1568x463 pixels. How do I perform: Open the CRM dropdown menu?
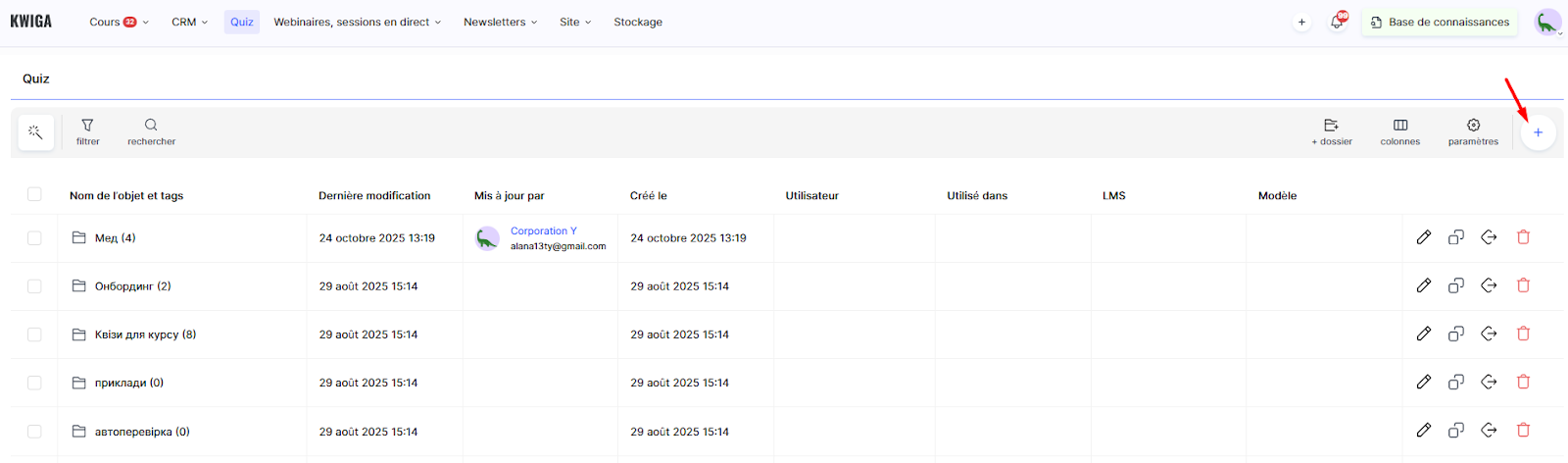click(x=189, y=22)
